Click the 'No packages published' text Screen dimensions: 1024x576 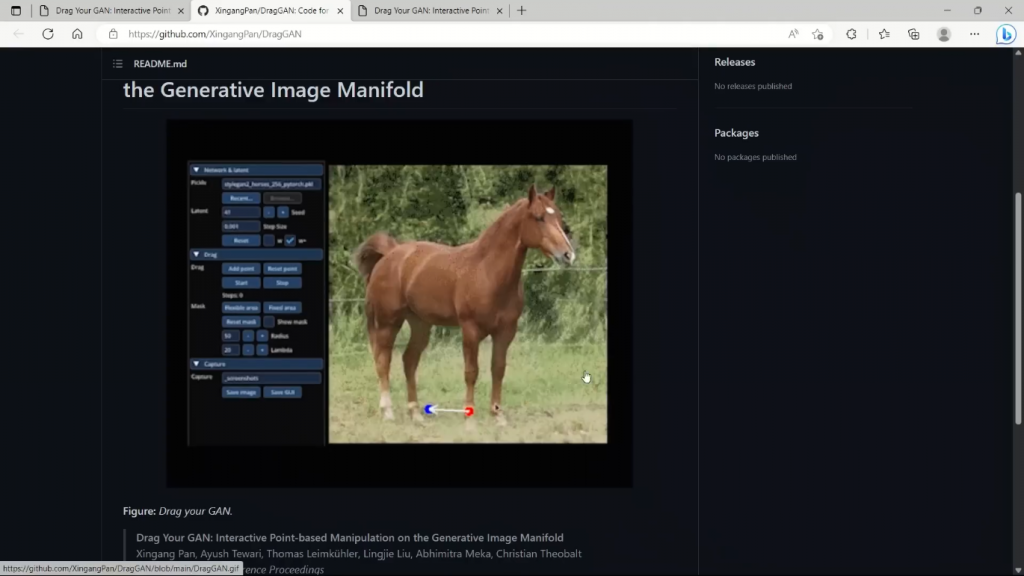click(755, 157)
